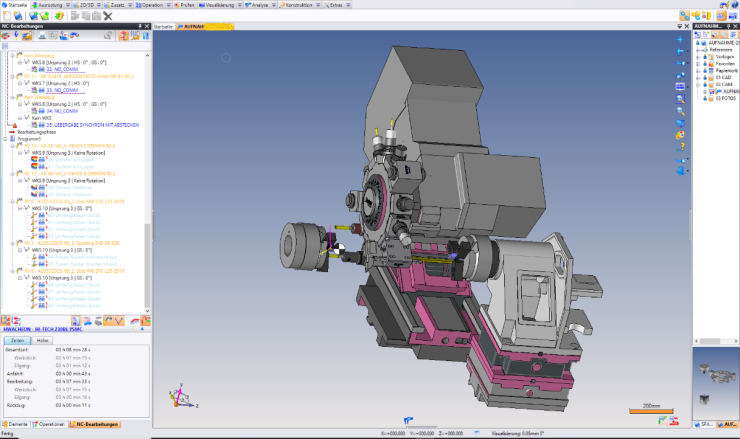Click the new document icon in top toolbar
The image size is (740, 439).
(x=7, y=16)
